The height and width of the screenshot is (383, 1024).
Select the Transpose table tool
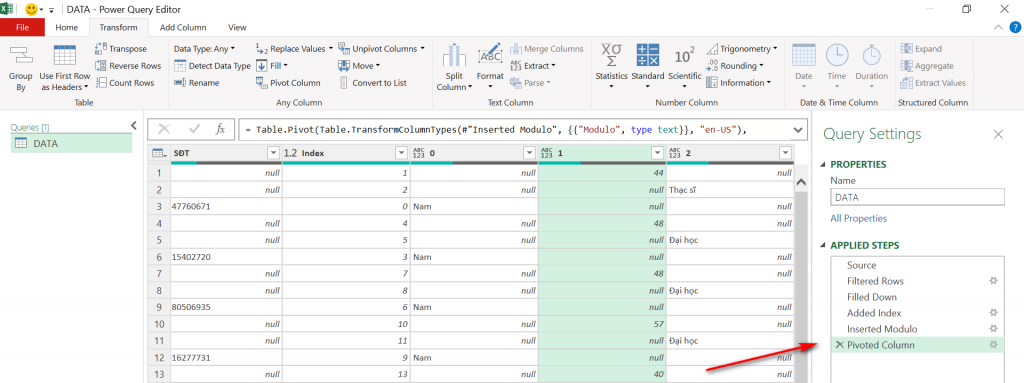click(x=121, y=48)
